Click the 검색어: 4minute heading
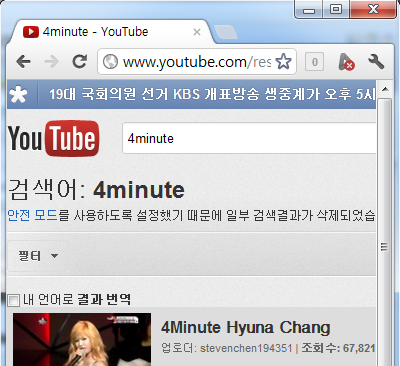The width and height of the screenshot is (400, 366). 96,190
